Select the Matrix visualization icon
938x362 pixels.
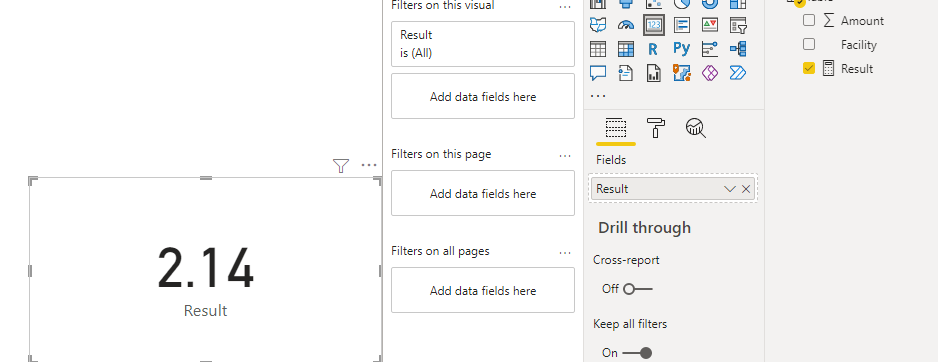[x=626, y=48]
